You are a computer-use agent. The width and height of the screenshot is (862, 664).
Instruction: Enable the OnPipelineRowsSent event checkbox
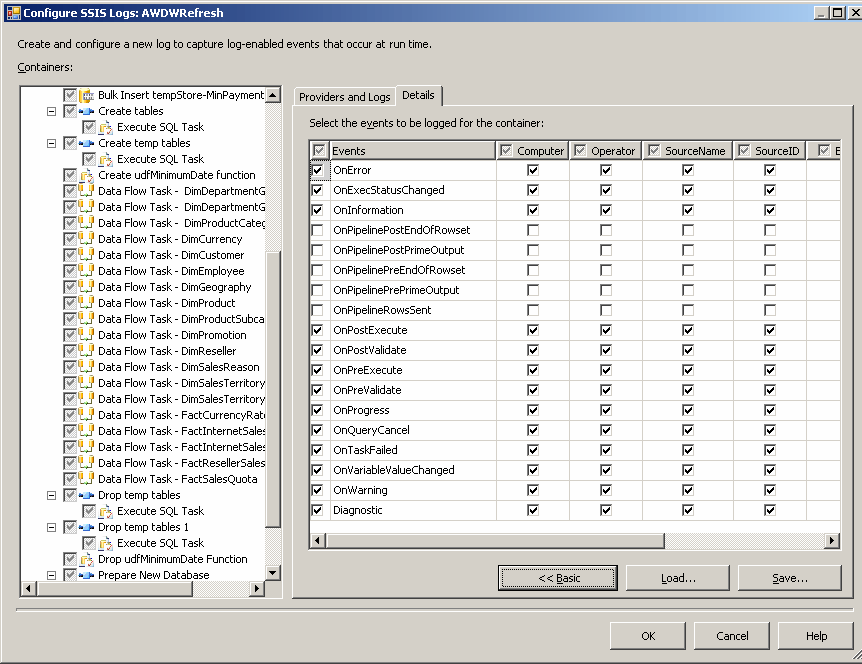(x=318, y=310)
